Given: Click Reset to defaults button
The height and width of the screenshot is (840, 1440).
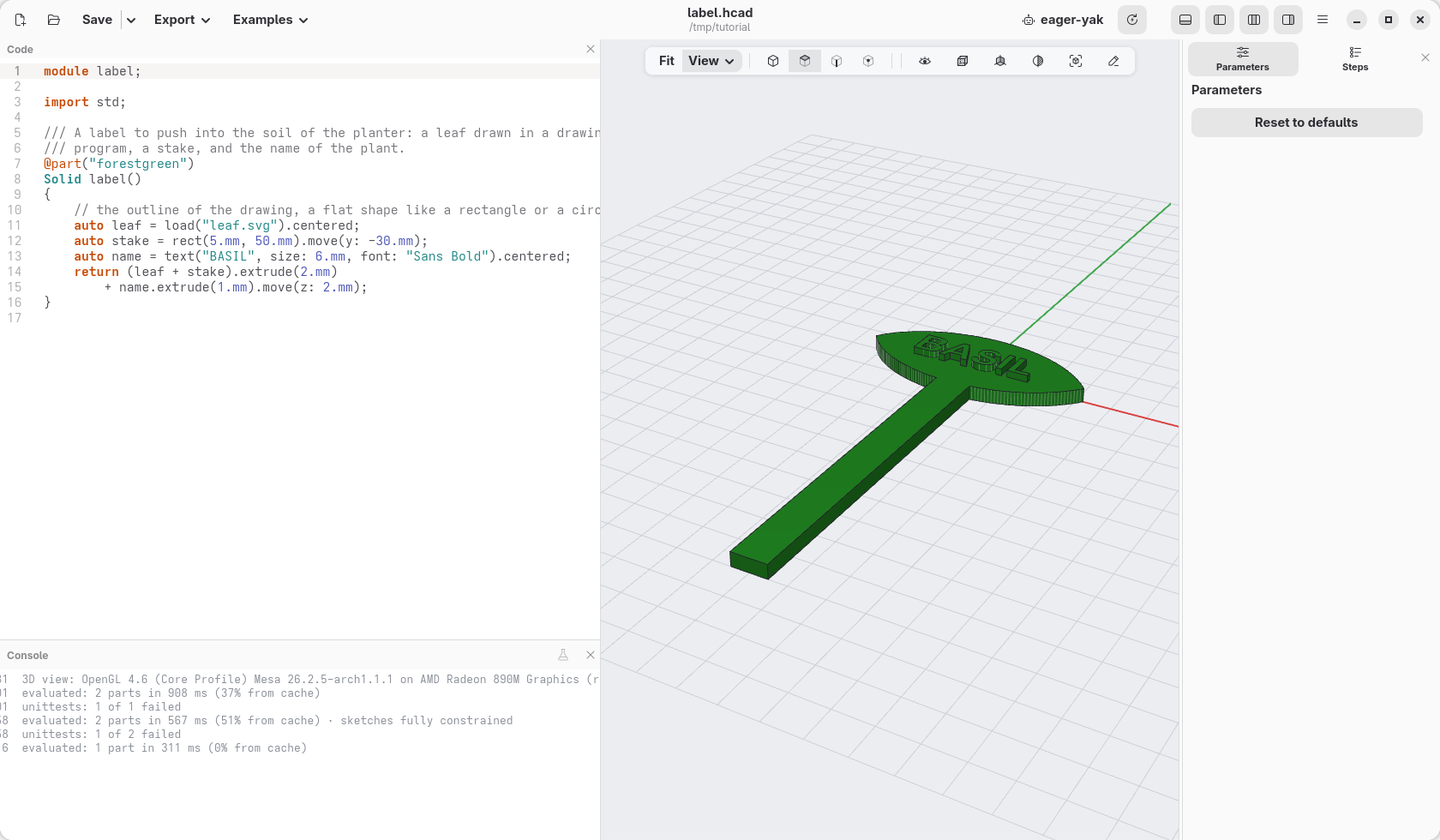Looking at the screenshot, I should (x=1306, y=123).
